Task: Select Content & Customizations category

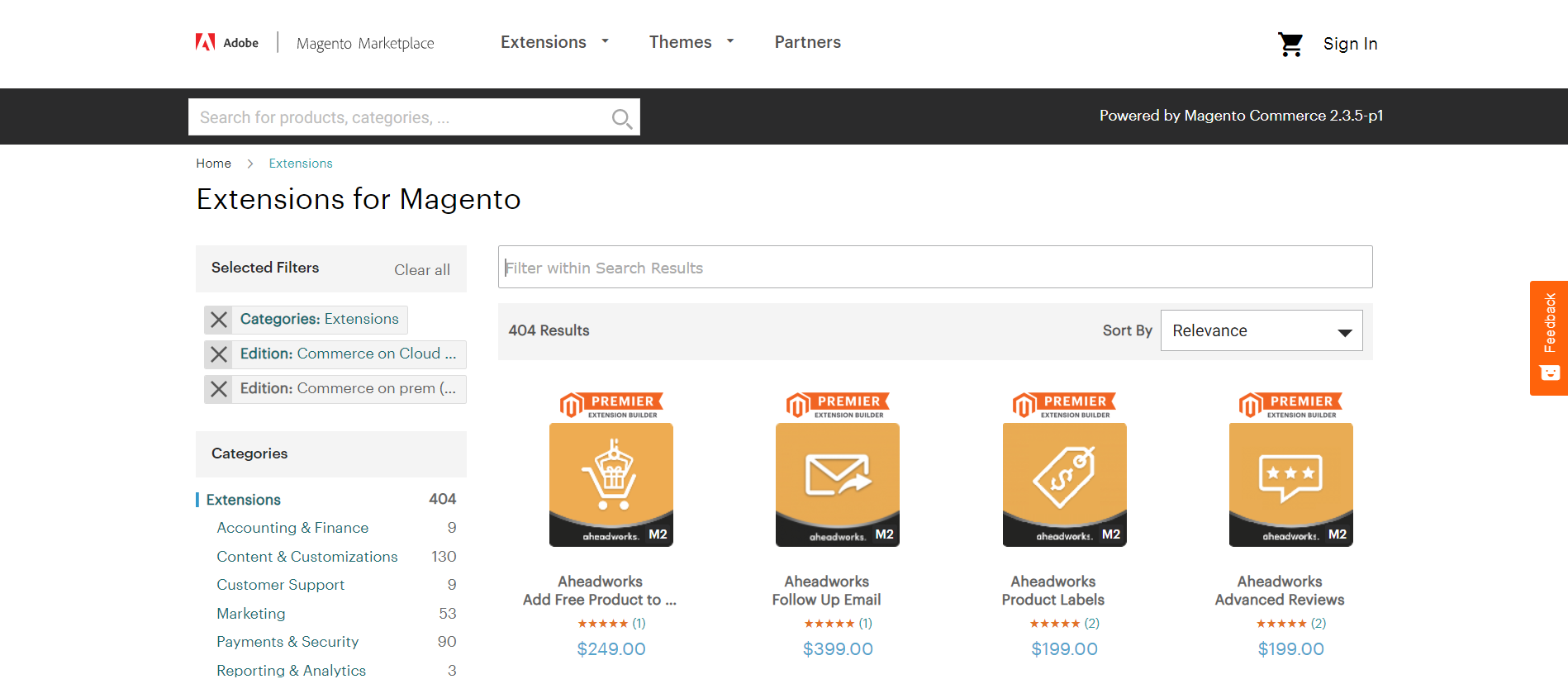Action: [x=307, y=557]
